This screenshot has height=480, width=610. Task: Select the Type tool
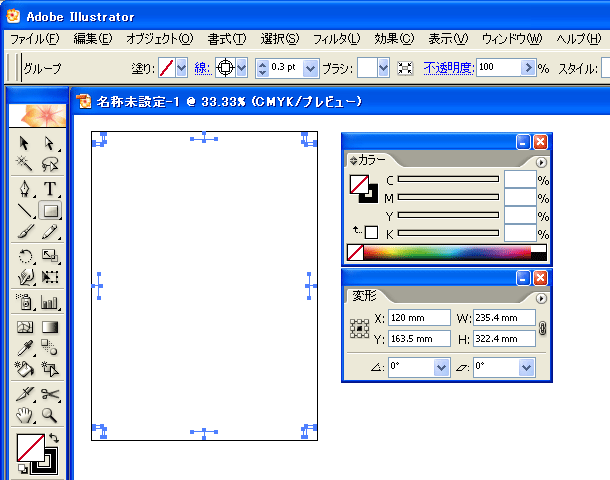(x=50, y=189)
